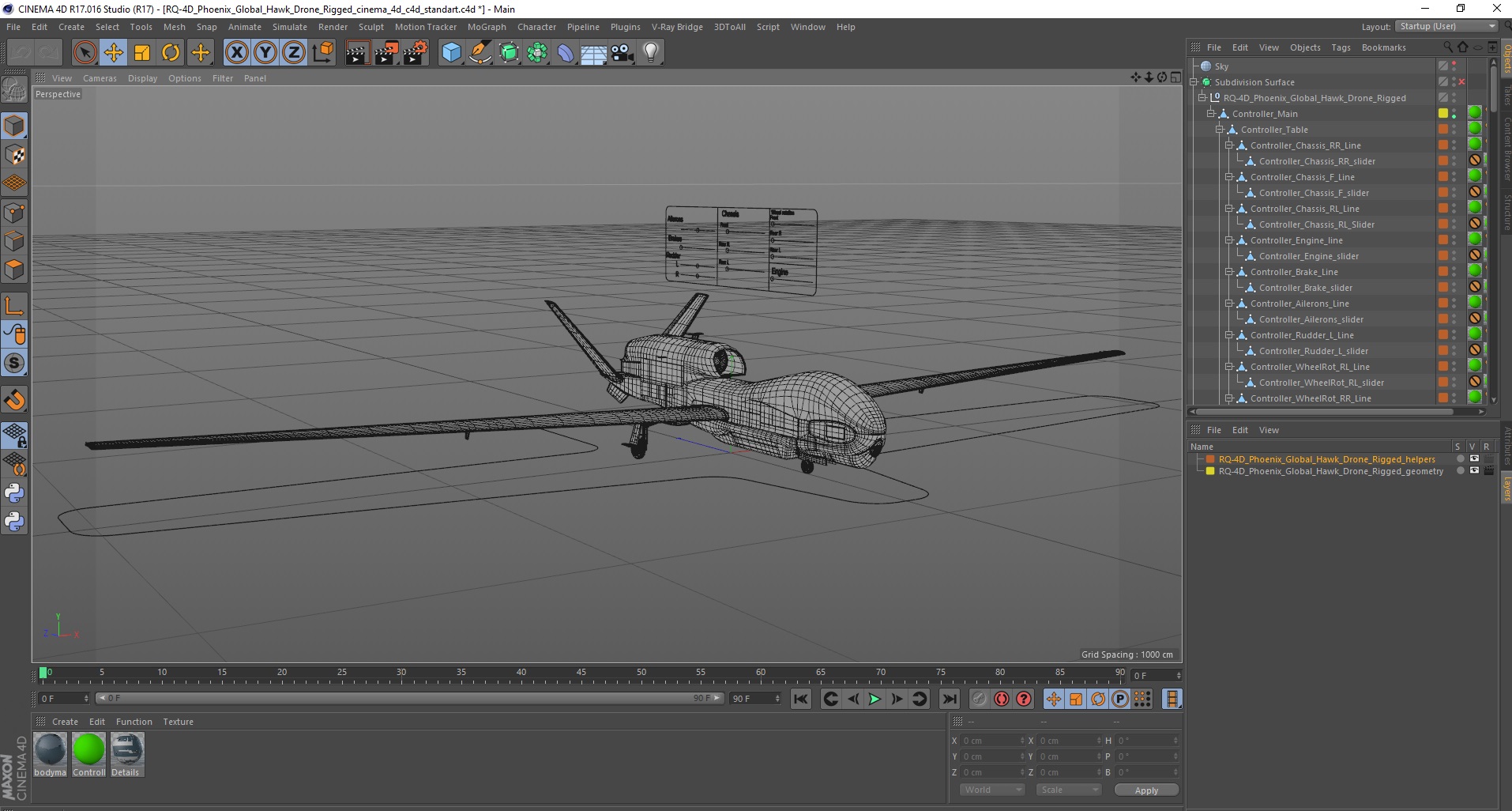The width and height of the screenshot is (1512, 811).
Task: Collapse Controller_Engine_line item
Action: tap(1228, 240)
